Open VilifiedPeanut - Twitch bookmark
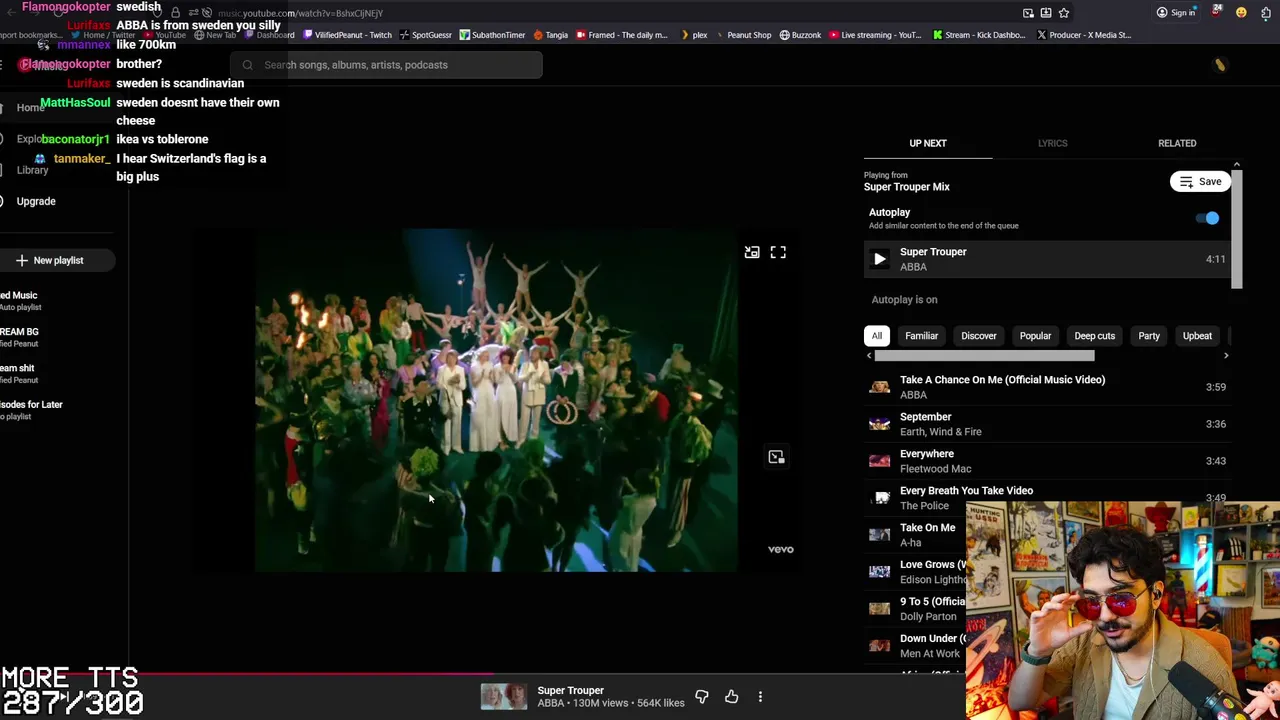 [347, 35]
